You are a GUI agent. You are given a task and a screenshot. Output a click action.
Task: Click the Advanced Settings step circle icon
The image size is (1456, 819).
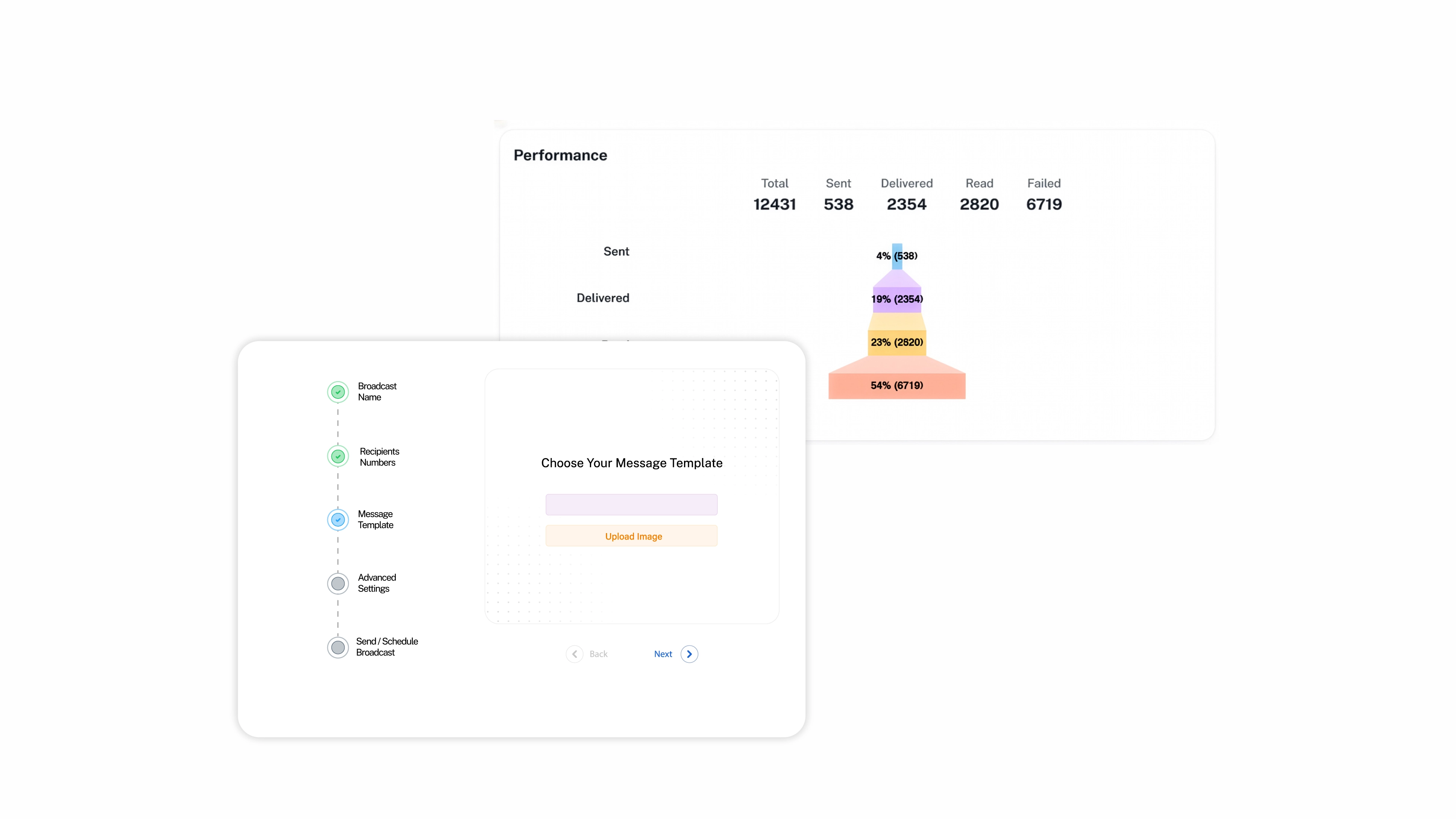click(x=338, y=583)
